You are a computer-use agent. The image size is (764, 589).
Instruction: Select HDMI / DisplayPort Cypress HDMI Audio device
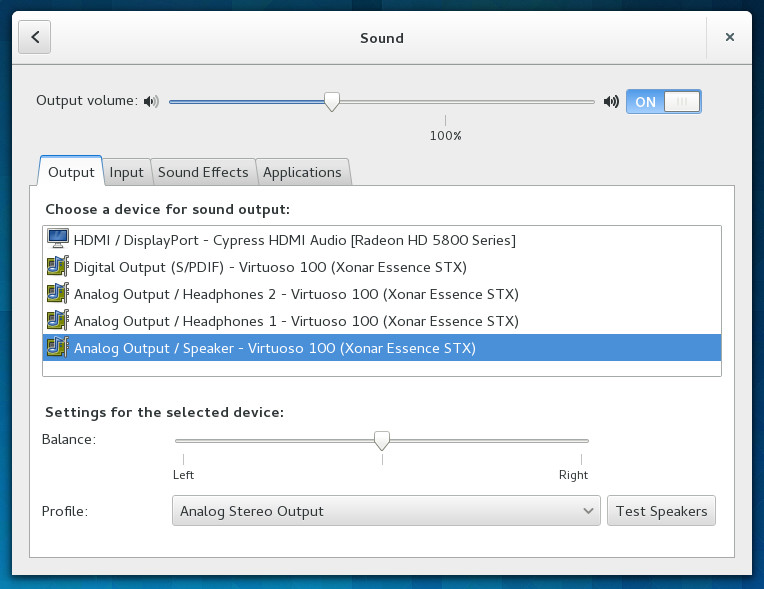click(294, 240)
